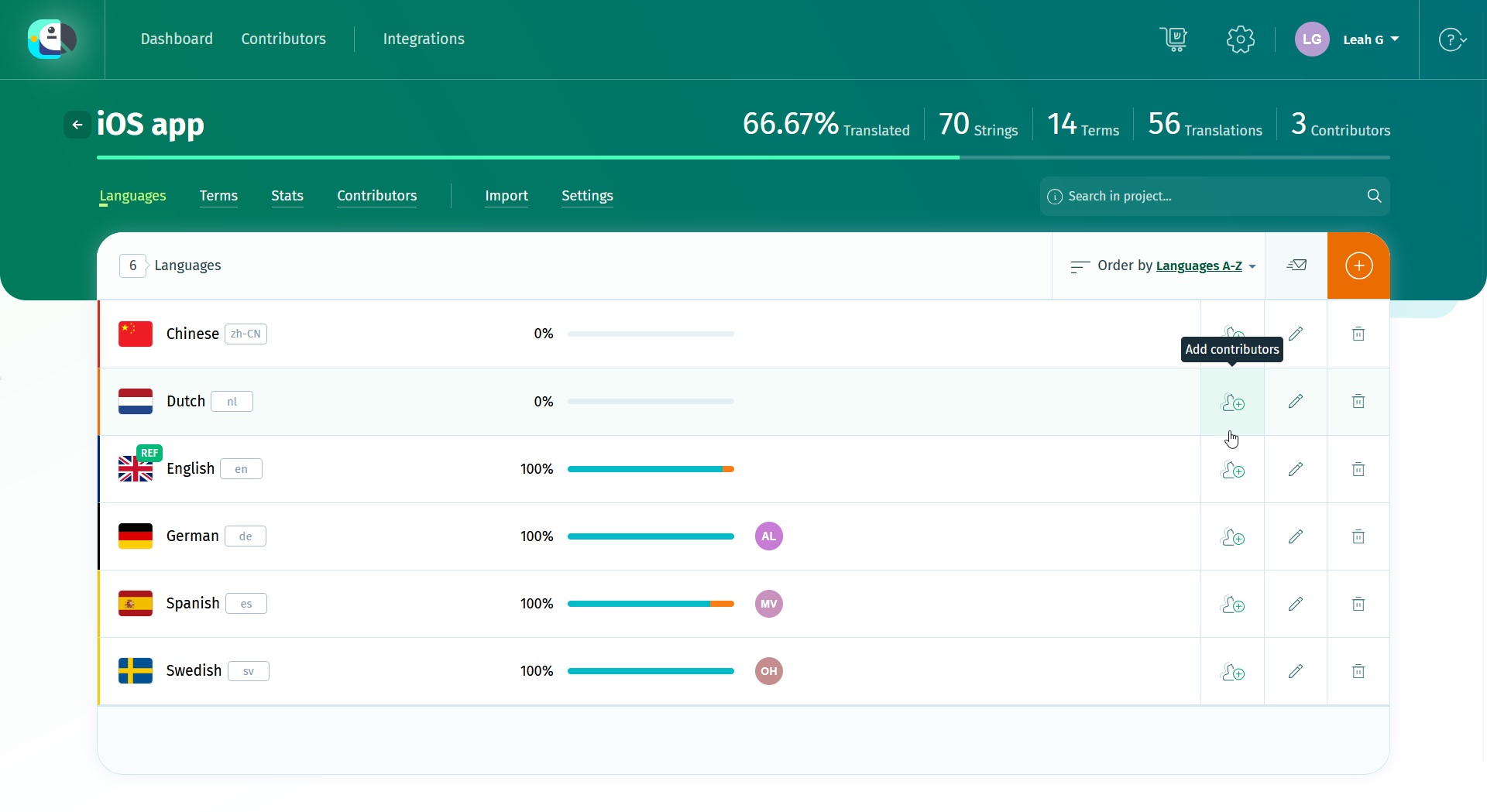The image size is (1487, 812).
Task: Click the English progress bar
Action: point(651,469)
